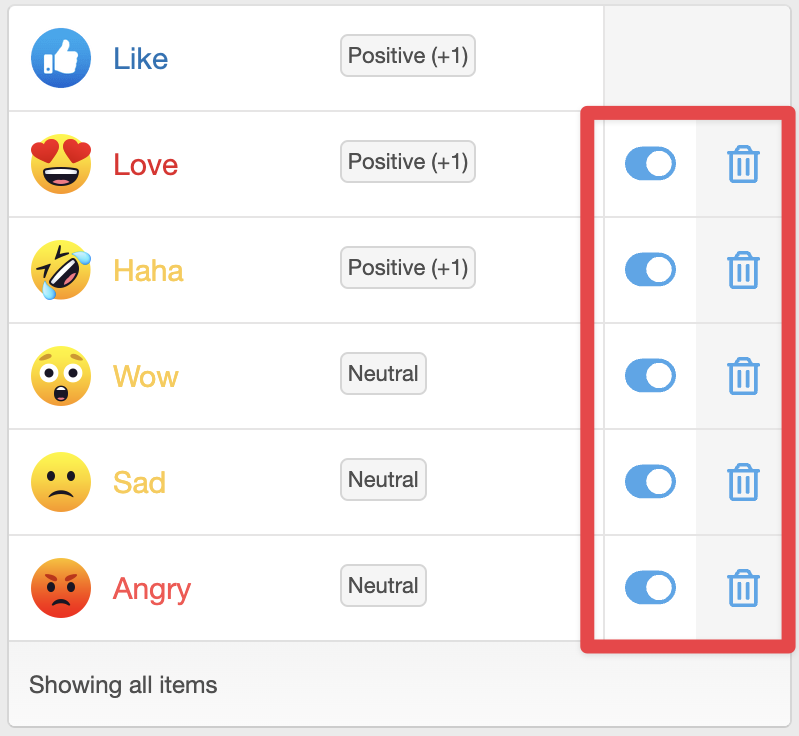The width and height of the screenshot is (799, 736).
Task: Disable the Sad reaction switch
Action: [650, 482]
